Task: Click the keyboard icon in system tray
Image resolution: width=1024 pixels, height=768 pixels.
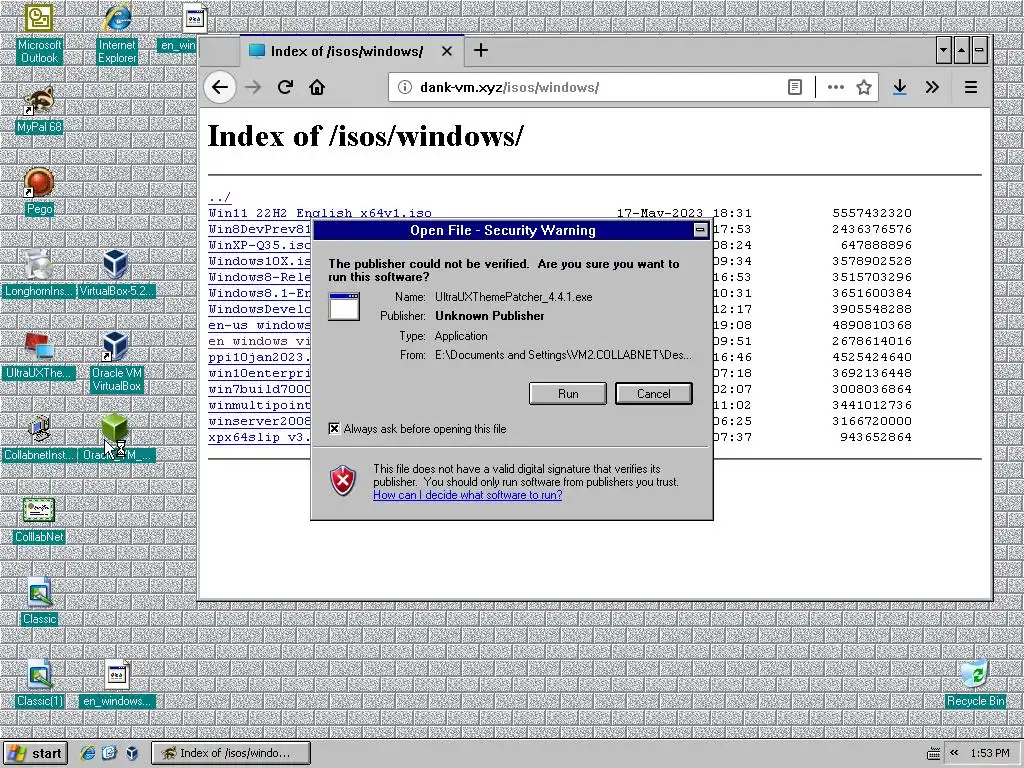Action: tap(933, 754)
